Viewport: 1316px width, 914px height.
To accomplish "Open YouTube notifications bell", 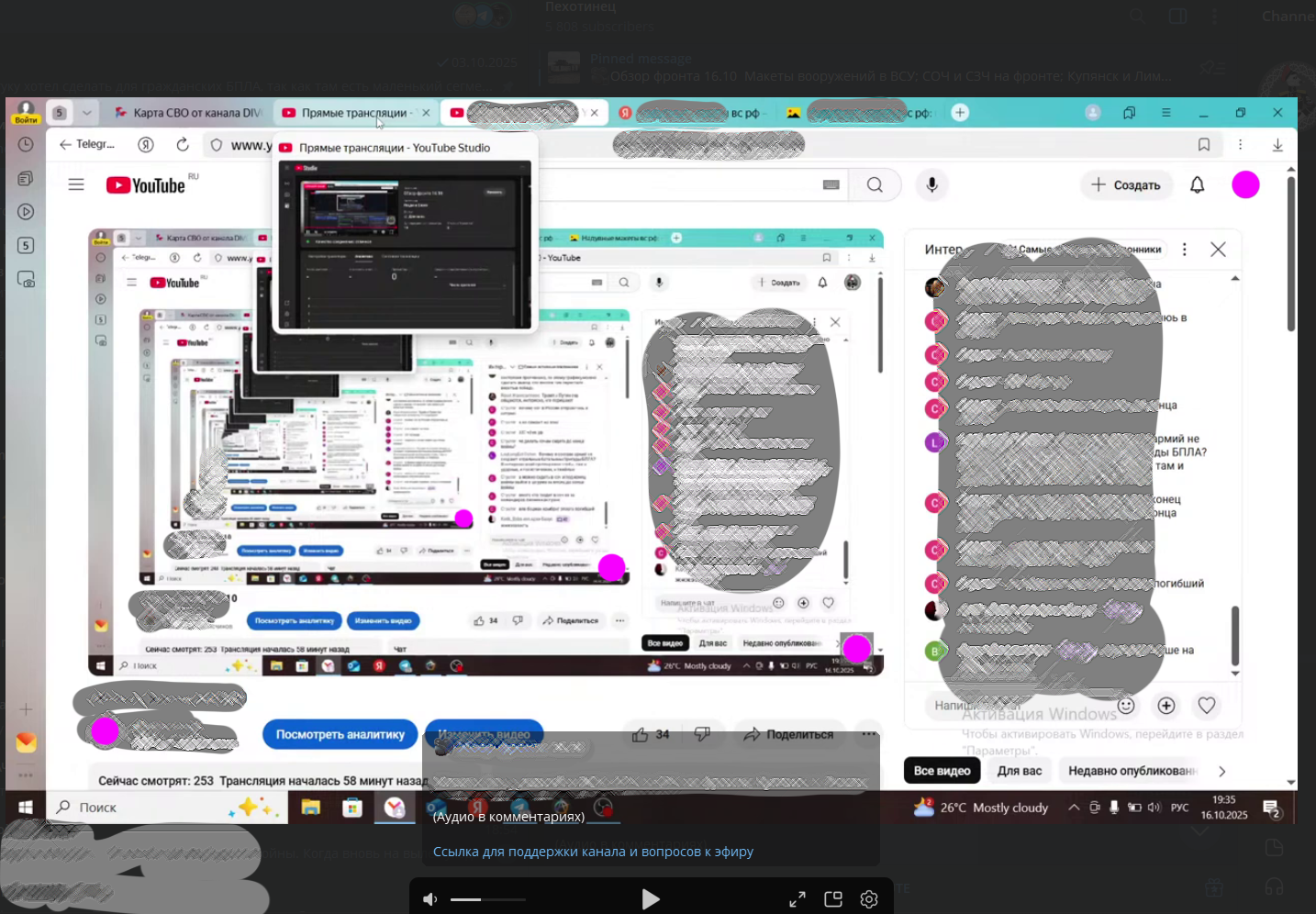I will (1198, 185).
